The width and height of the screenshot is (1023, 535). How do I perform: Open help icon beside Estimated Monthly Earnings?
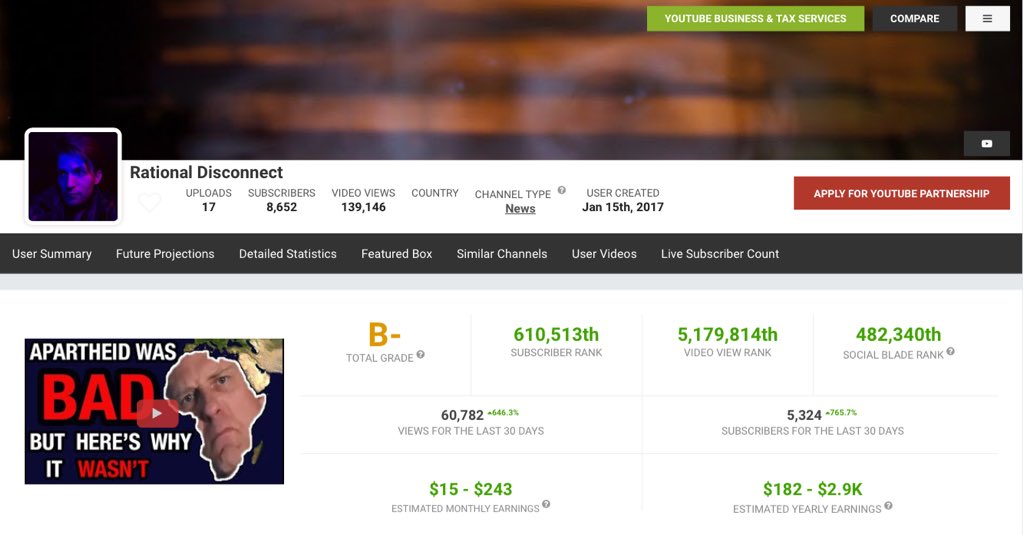coord(546,504)
